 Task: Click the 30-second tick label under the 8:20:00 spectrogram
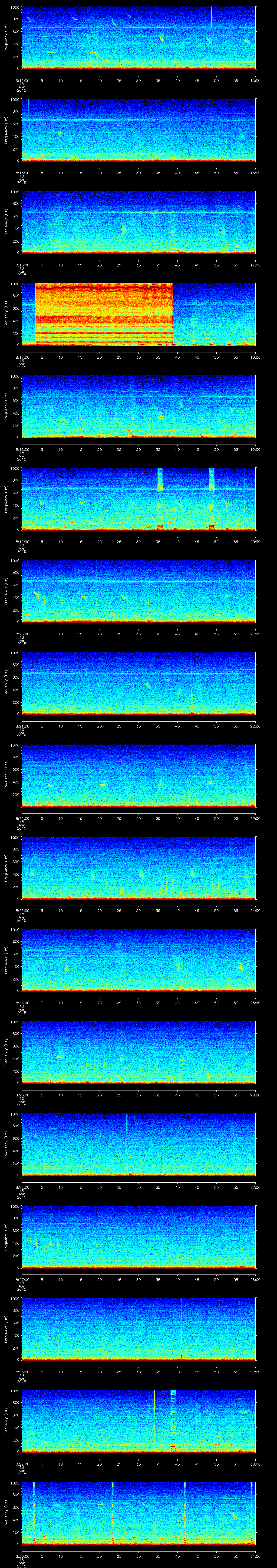click(139, 634)
